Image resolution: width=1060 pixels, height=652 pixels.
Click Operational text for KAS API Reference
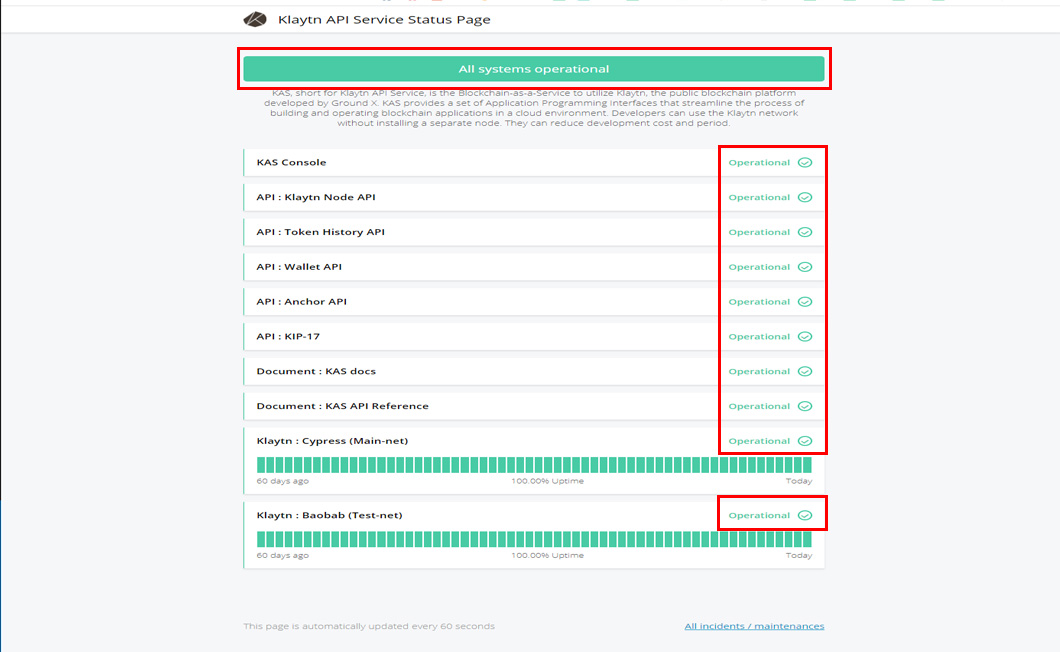tap(758, 406)
